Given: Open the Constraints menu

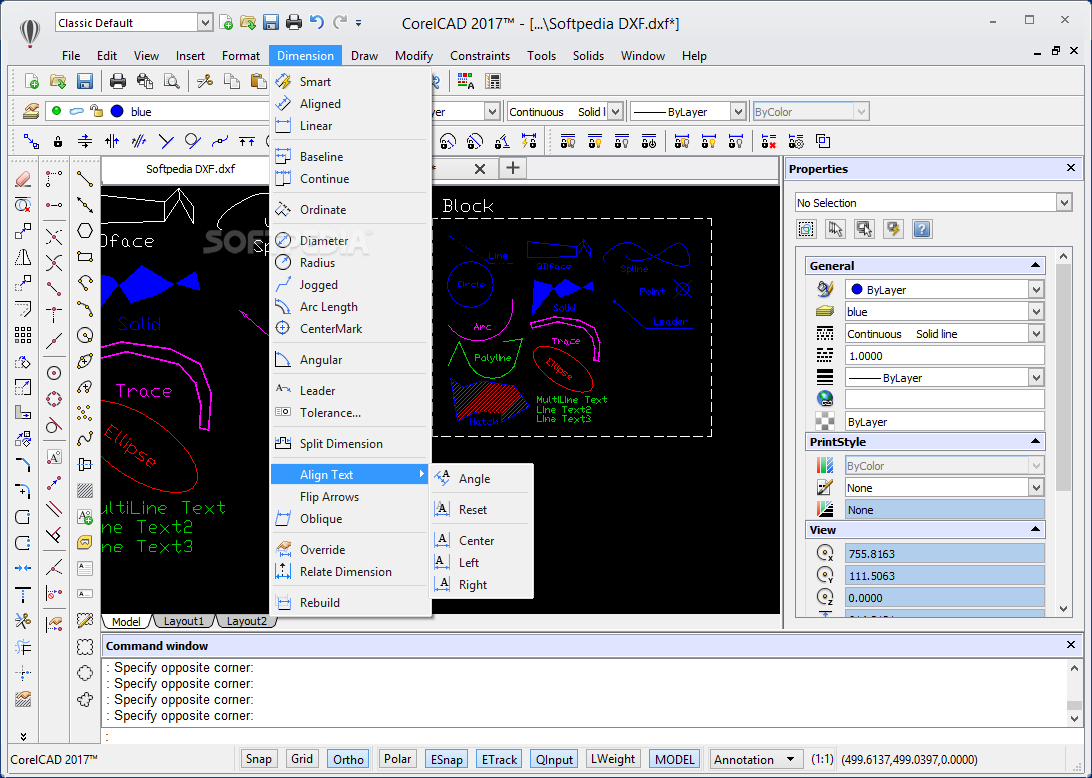Looking at the screenshot, I should [x=480, y=56].
